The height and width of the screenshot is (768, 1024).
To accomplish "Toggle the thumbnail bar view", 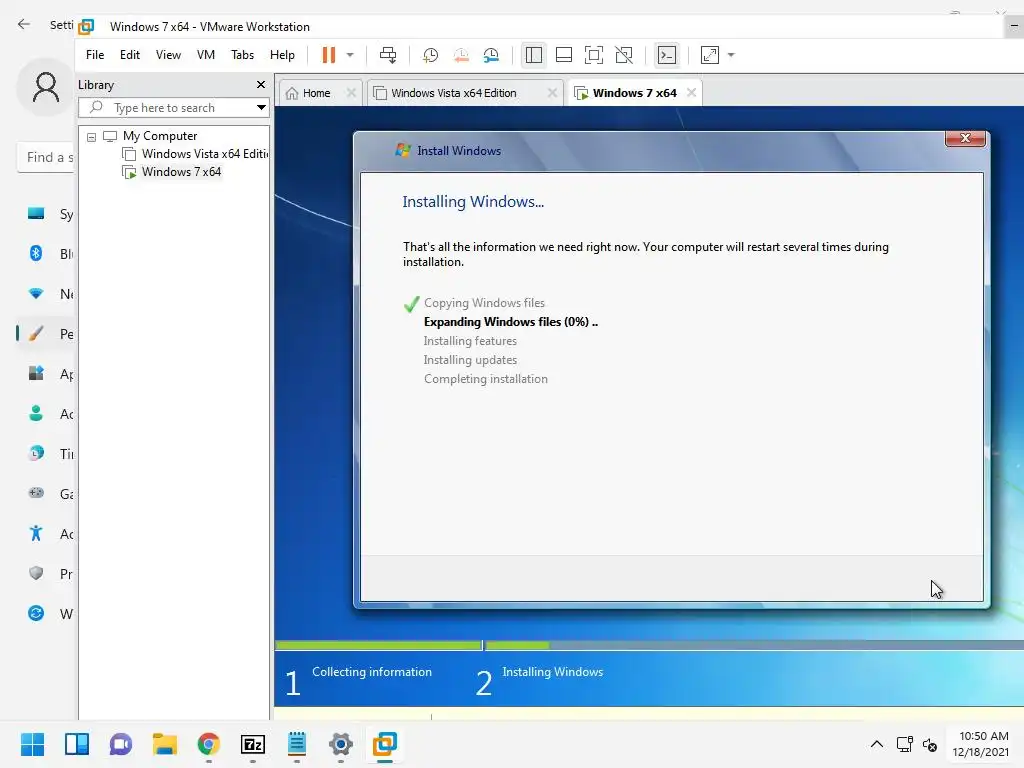I will 564,55.
